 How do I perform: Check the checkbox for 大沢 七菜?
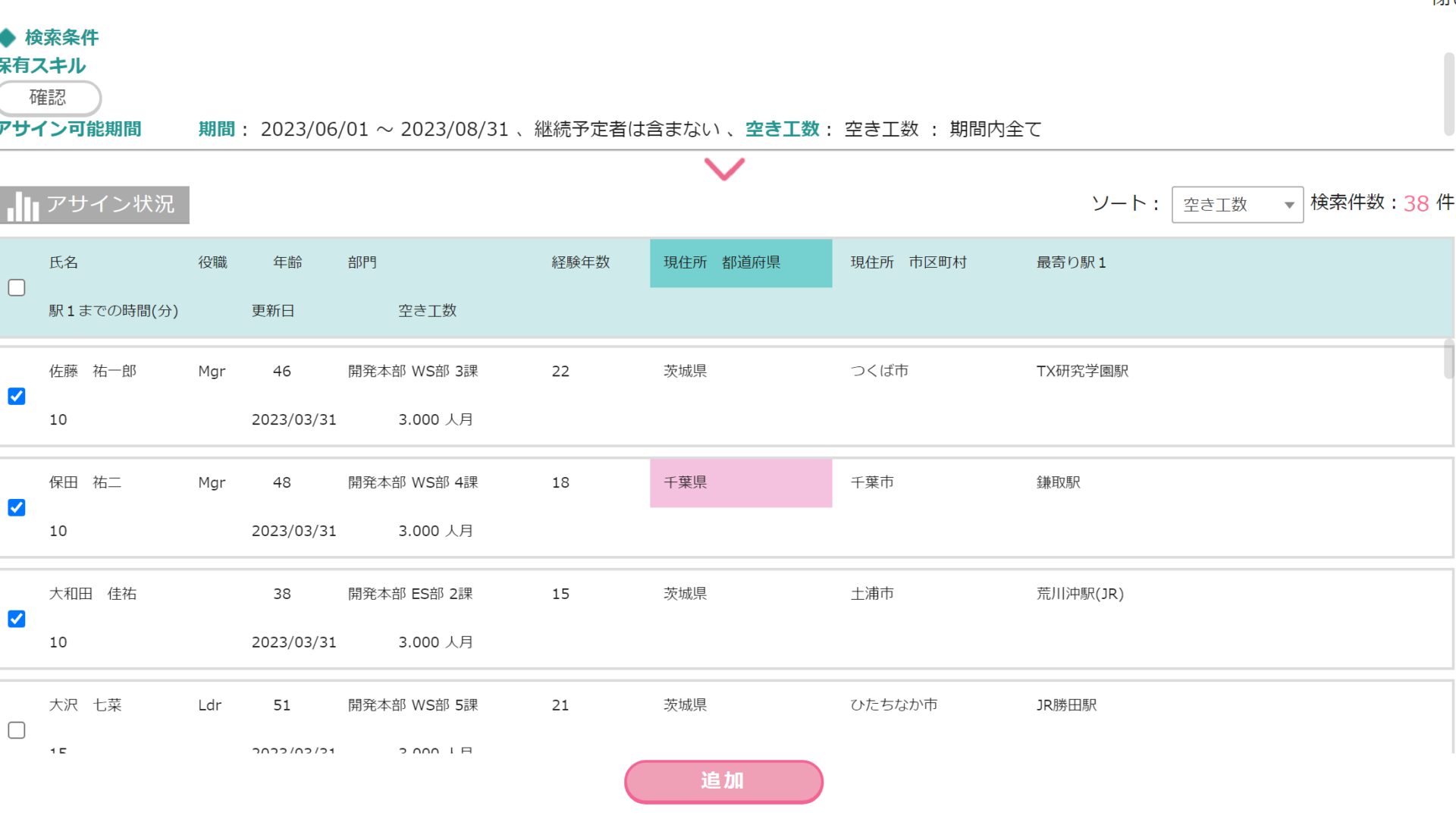tap(17, 730)
